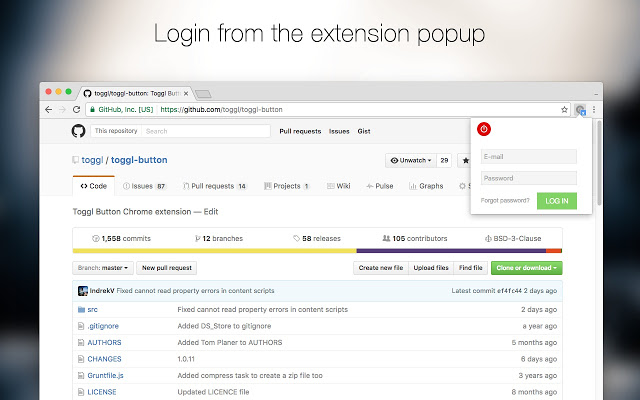
Task: Go back with the browser back arrow
Action: coord(49,109)
